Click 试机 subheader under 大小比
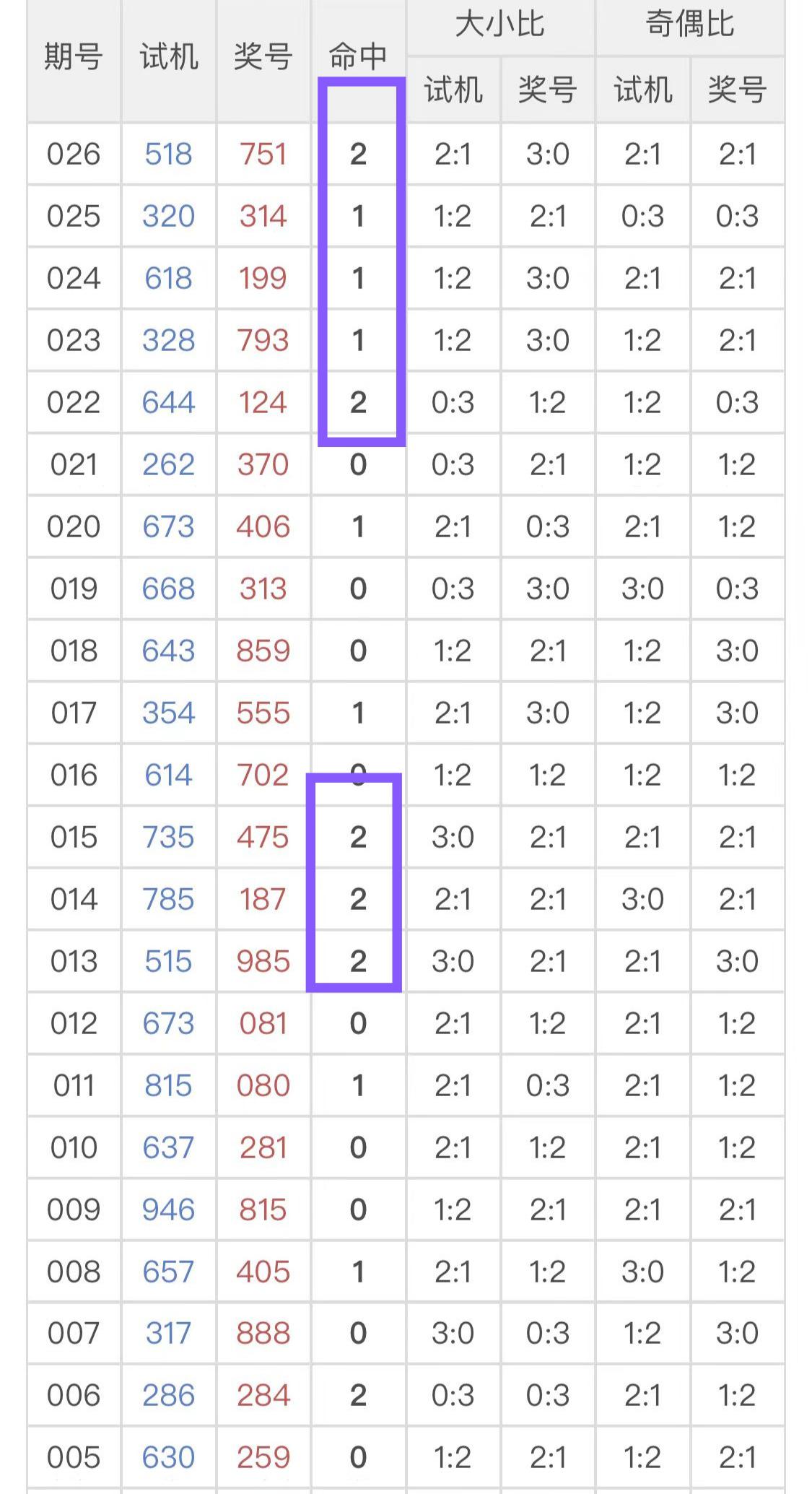This screenshot has width=812, height=1494. [x=453, y=90]
